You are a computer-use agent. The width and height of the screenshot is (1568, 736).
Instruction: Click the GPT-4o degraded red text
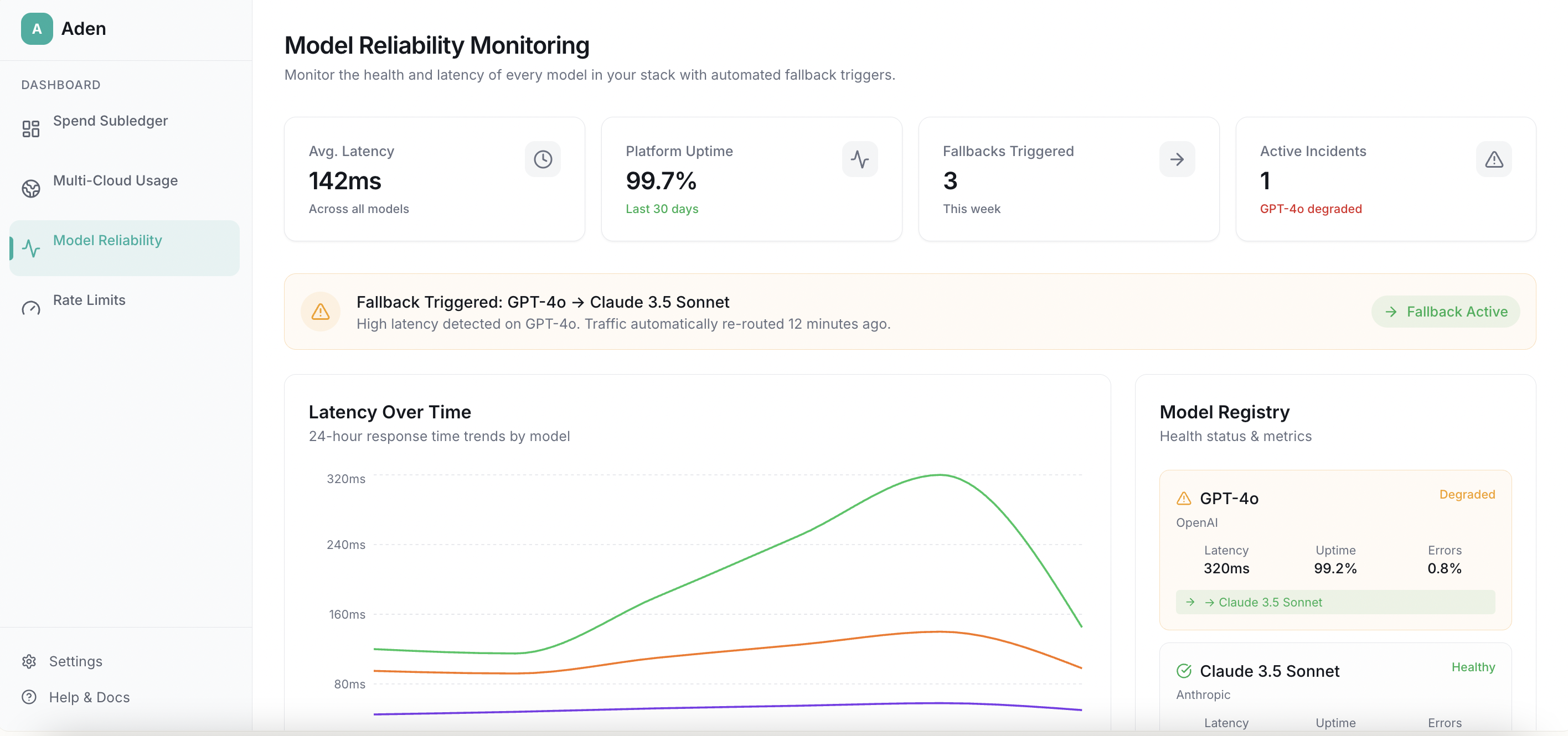point(1311,209)
